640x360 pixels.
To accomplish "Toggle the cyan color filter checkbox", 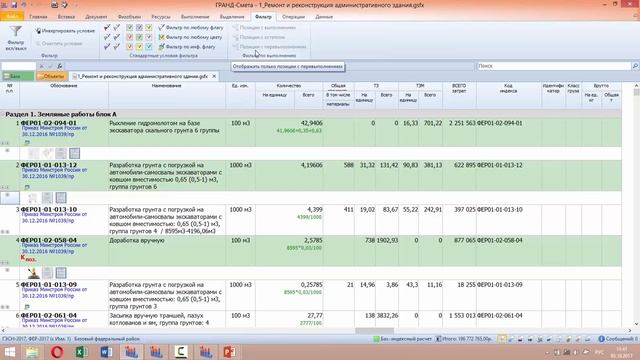I will click(x=149, y=47).
